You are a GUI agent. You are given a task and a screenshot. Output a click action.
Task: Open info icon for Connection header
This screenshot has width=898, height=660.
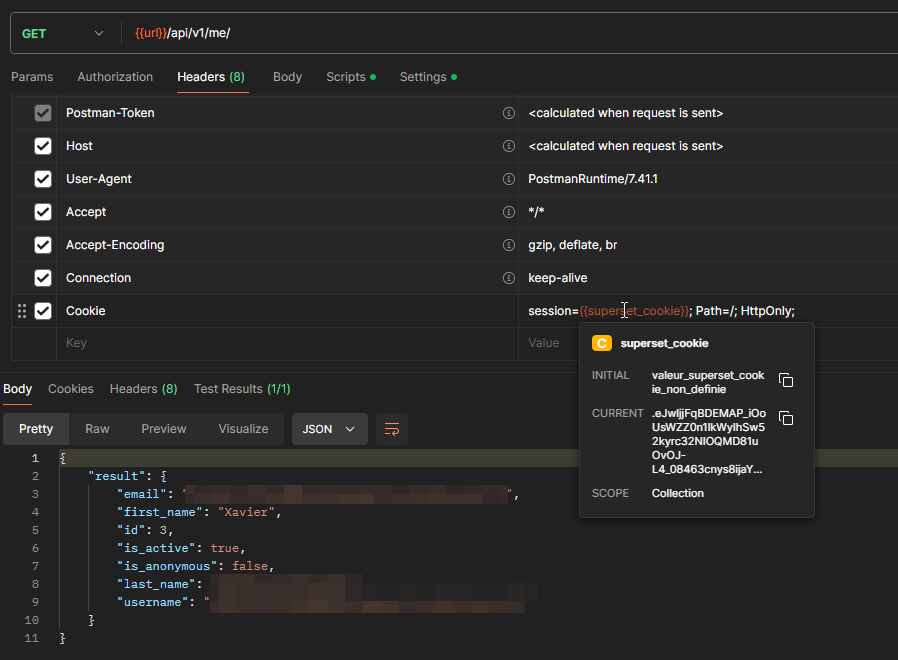tap(509, 278)
